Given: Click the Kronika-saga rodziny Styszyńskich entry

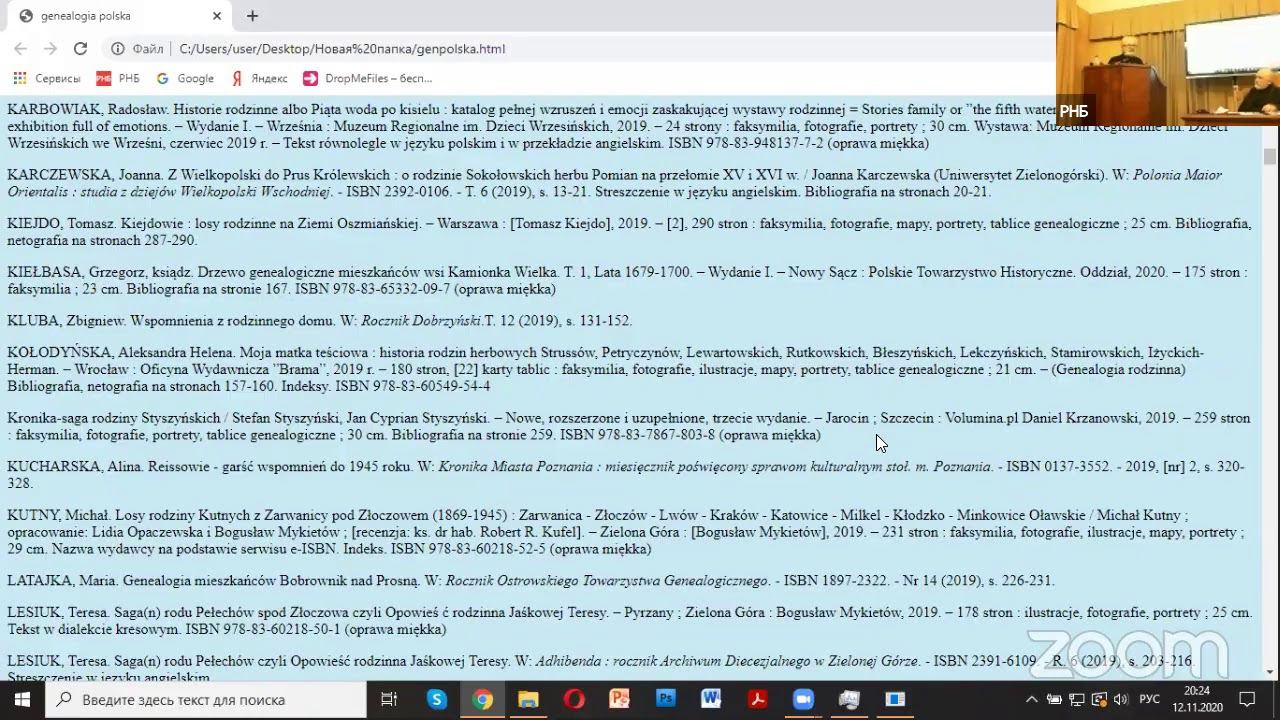Looking at the screenshot, I should pos(628,426).
